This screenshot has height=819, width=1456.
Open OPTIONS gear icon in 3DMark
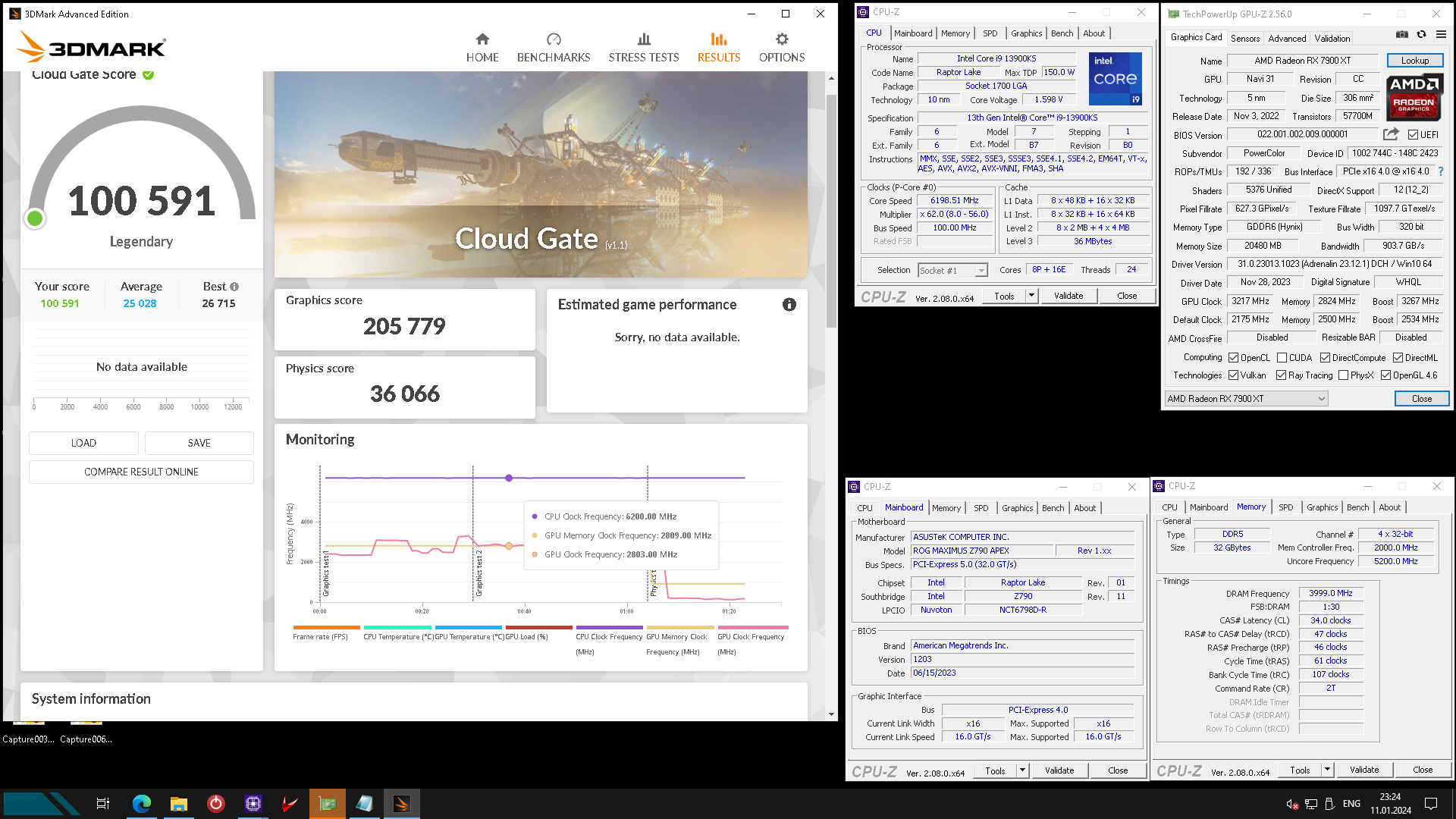tap(782, 39)
